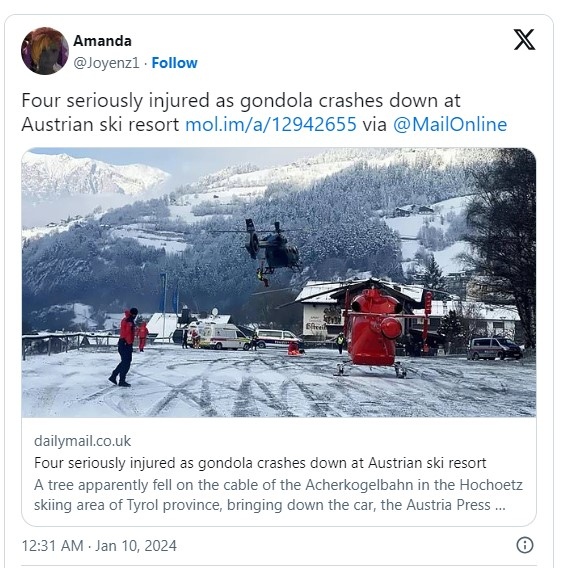Follow the @Joyenz1 account
The height and width of the screenshot is (568, 568).
174,63
